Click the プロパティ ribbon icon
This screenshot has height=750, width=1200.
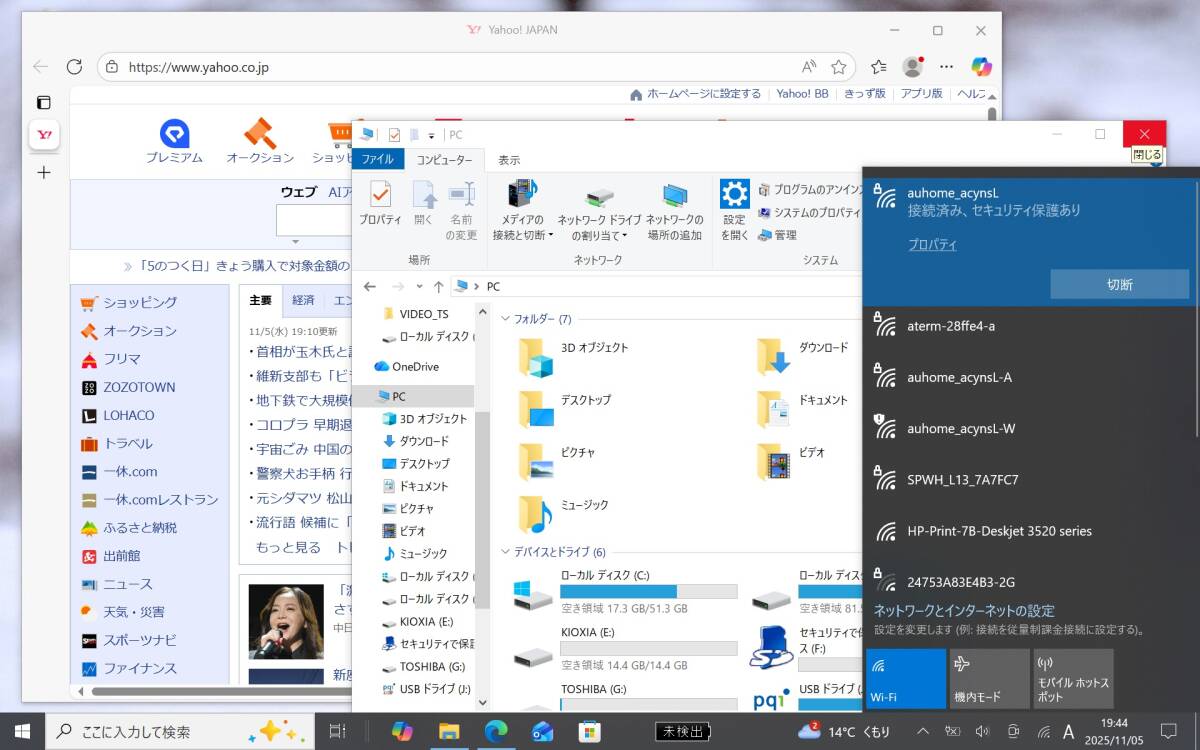(380, 203)
